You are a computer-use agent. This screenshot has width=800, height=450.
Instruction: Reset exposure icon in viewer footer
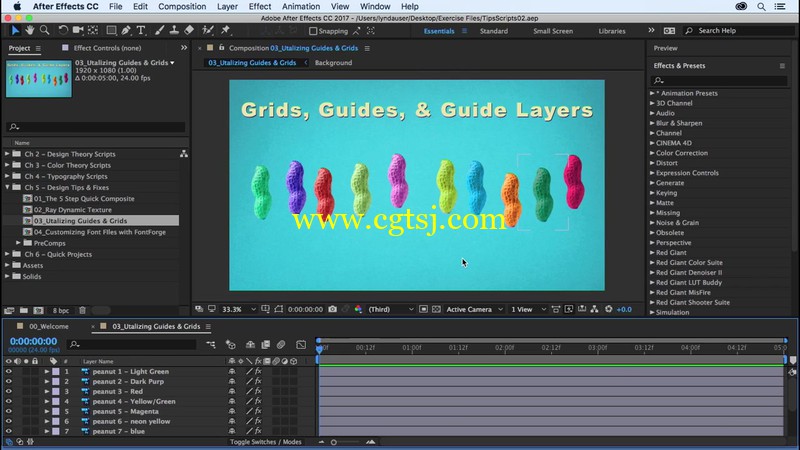click(609, 309)
